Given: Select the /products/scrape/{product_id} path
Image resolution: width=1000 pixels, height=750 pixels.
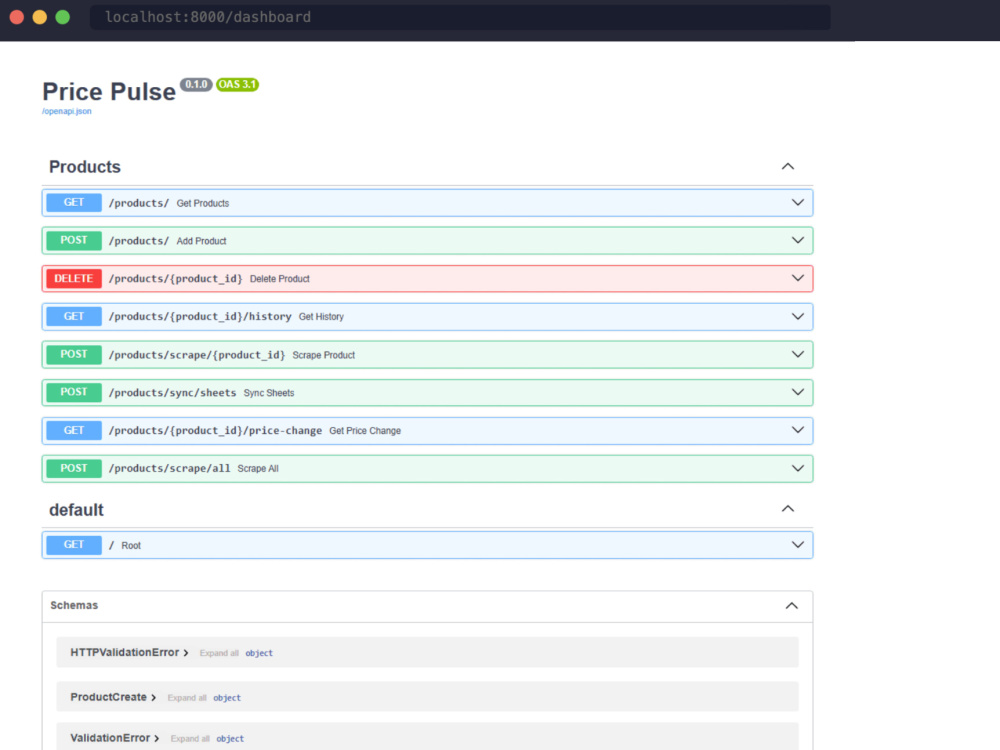Looking at the screenshot, I should (196, 355).
